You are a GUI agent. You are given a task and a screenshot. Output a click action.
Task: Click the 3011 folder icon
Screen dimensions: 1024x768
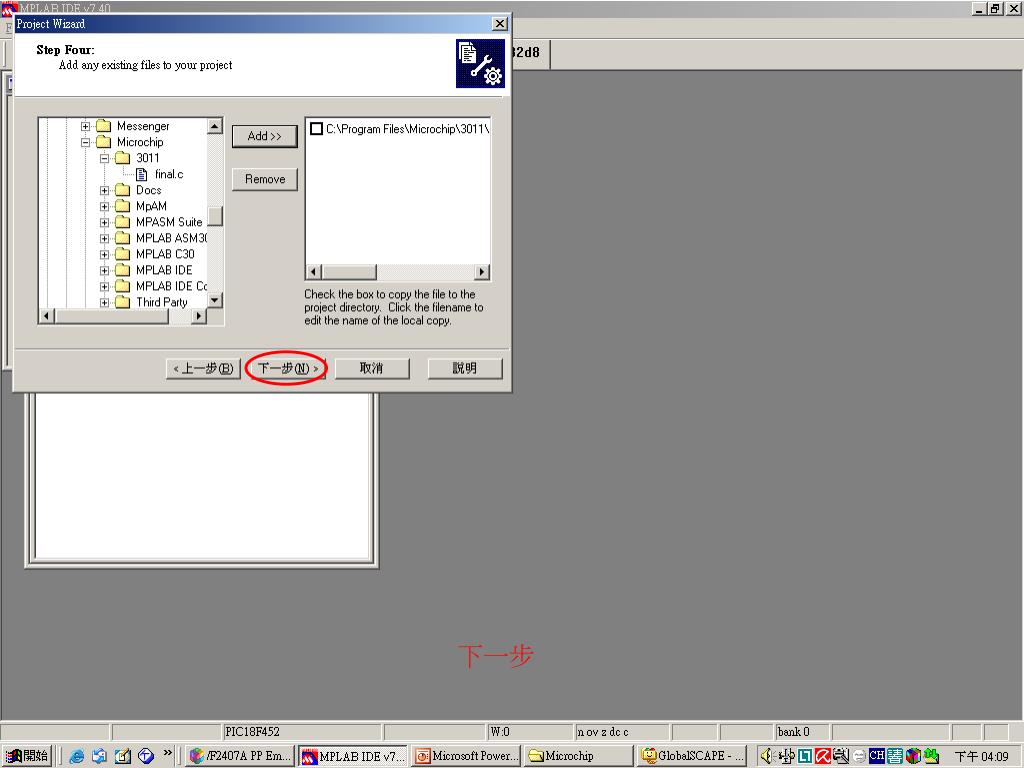click(123, 158)
